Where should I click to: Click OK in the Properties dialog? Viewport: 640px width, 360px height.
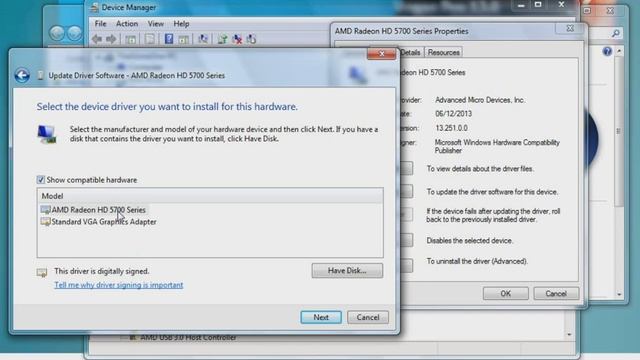[506, 293]
